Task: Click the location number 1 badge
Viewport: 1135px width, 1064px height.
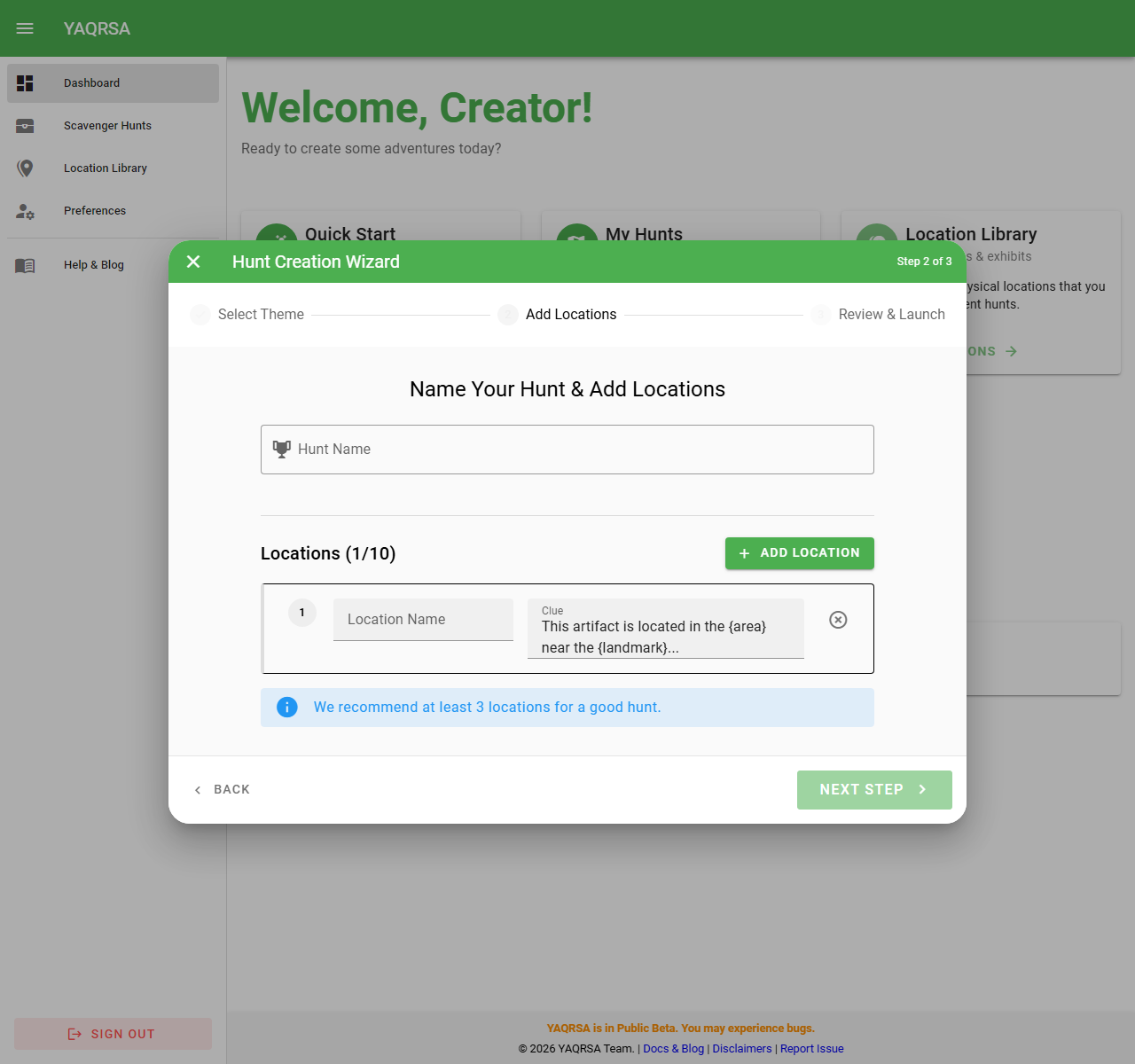Action: [x=302, y=613]
